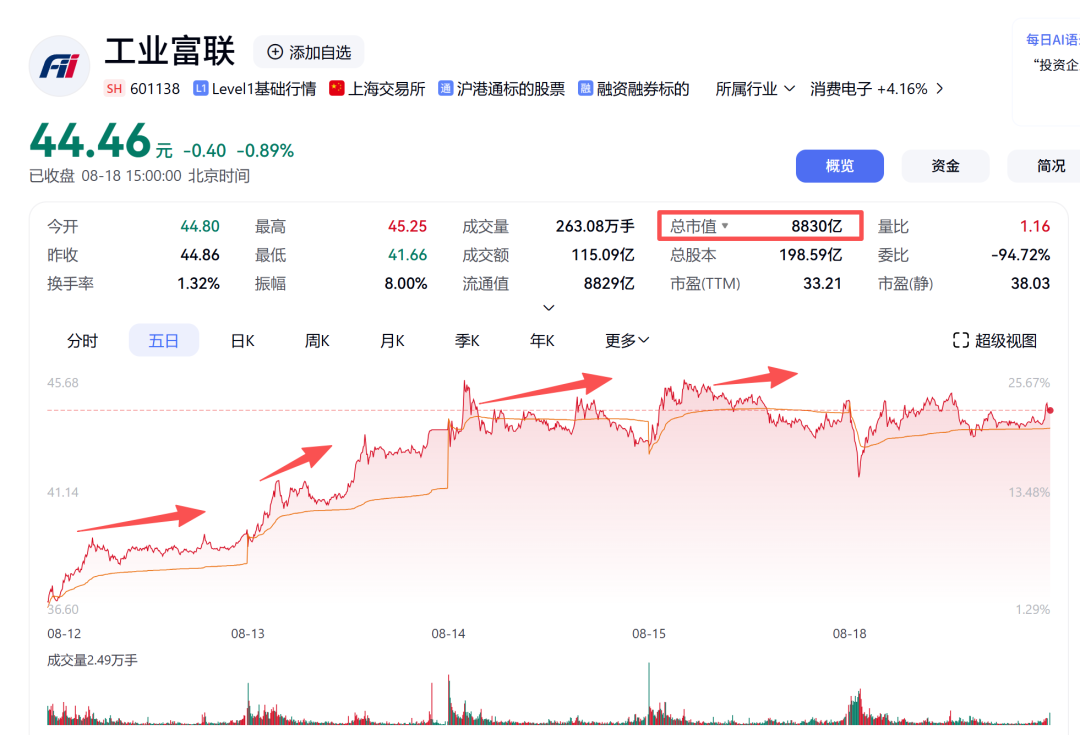Open 更多 chart period dropdown
The height and width of the screenshot is (735, 1080).
click(x=627, y=340)
